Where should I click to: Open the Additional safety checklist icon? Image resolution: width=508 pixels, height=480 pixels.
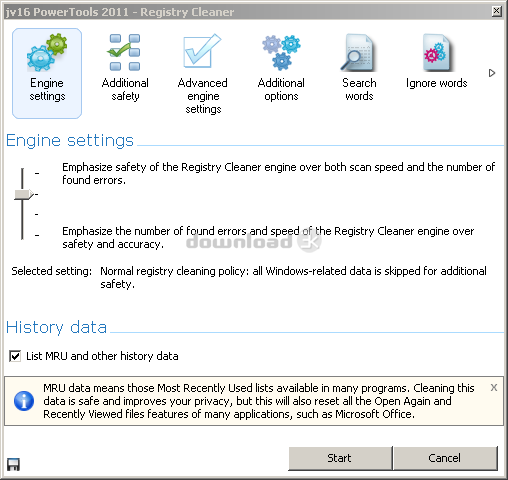coord(124,52)
